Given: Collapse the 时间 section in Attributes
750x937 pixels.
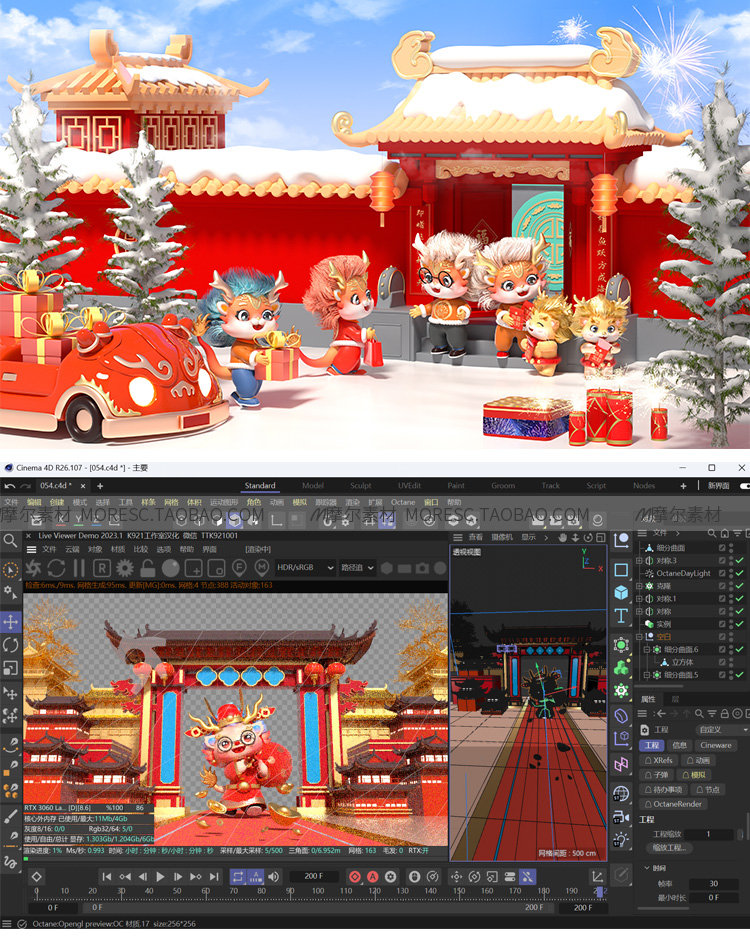Looking at the screenshot, I should point(647,868).
